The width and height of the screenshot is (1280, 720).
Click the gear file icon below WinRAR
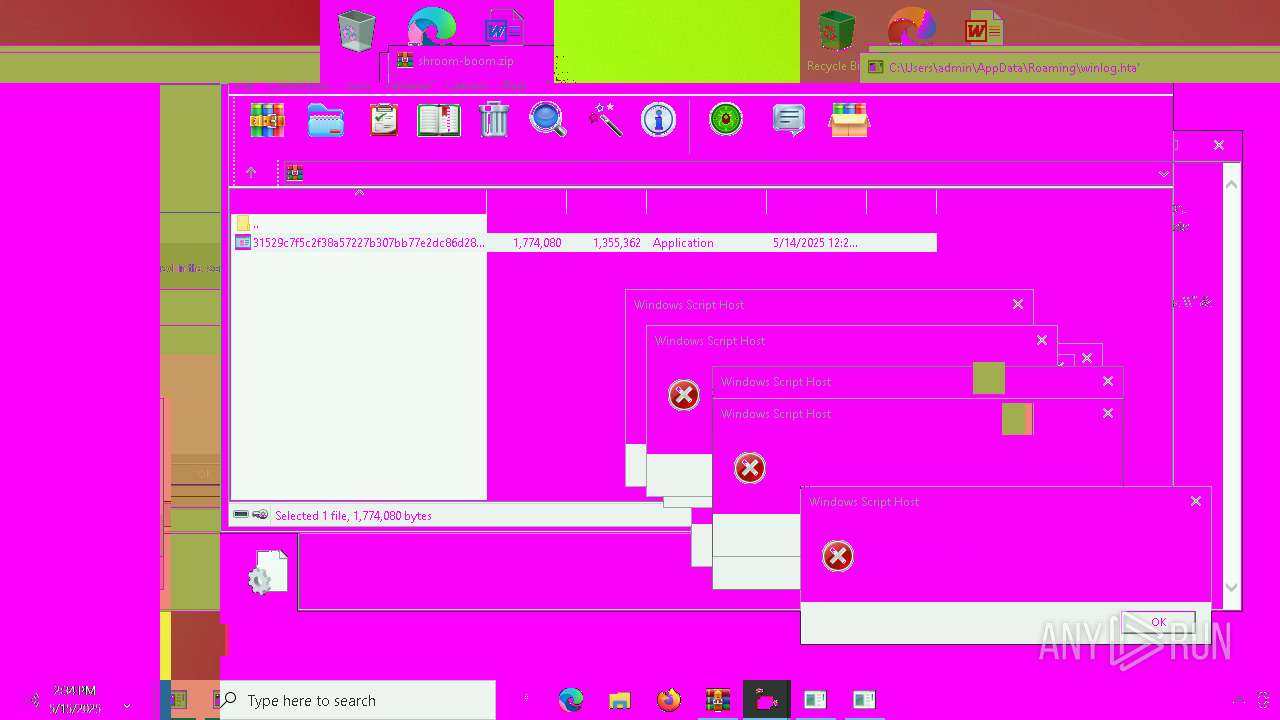pyautogui.click(x=268, y=573)
